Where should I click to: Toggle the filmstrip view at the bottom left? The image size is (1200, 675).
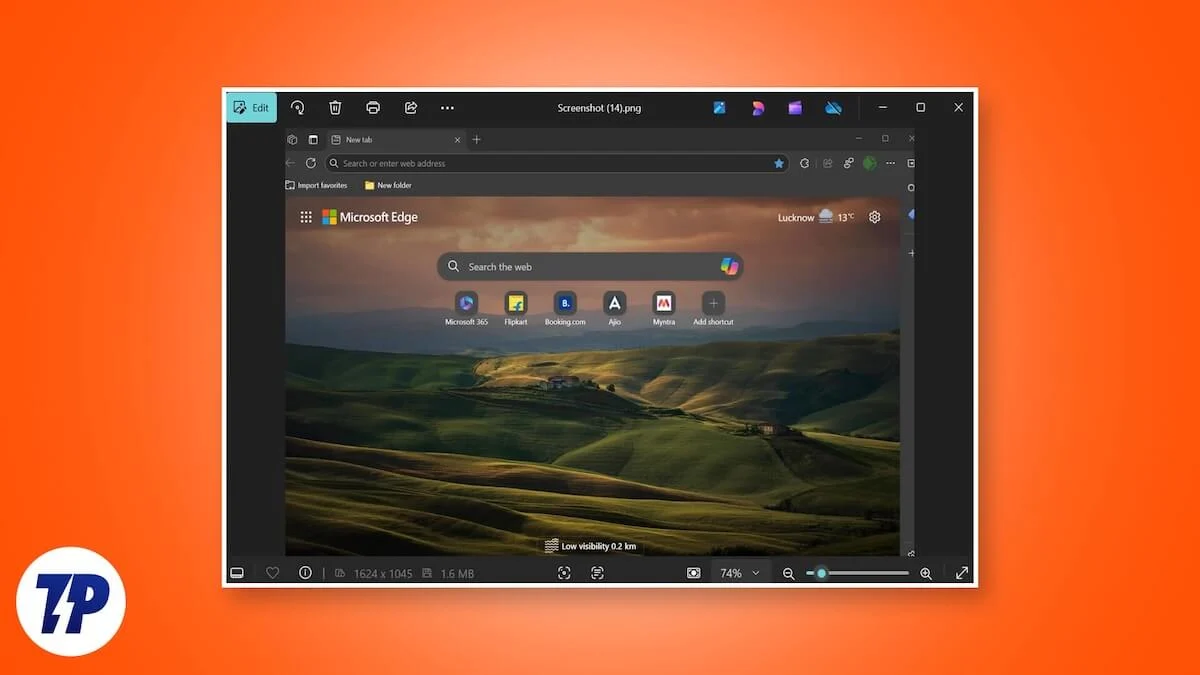[x=237, y=573]
